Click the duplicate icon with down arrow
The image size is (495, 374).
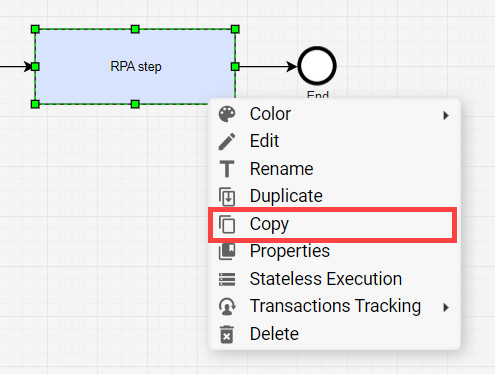pos(227,196)
